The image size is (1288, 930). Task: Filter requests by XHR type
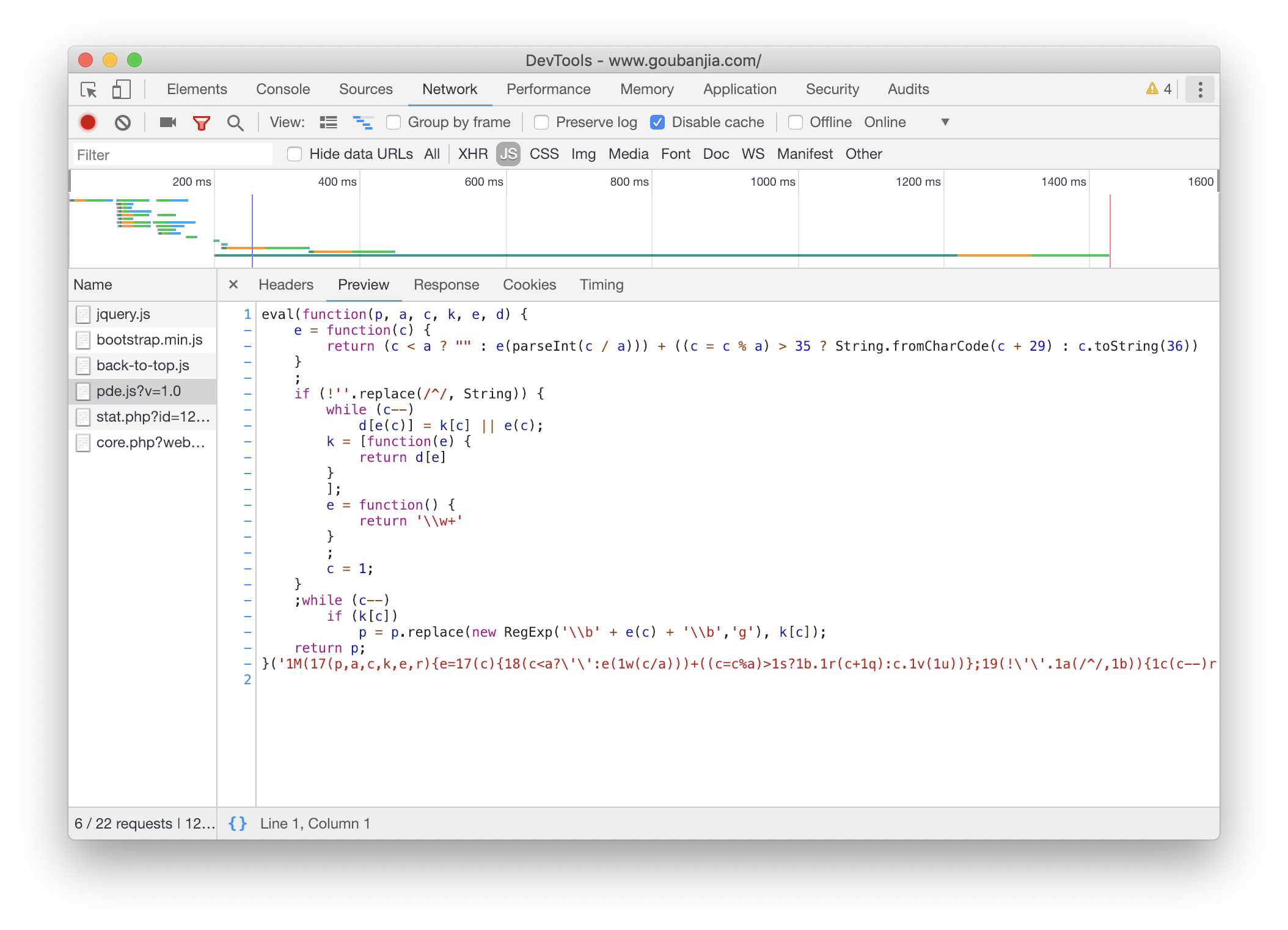coord(473,154)
